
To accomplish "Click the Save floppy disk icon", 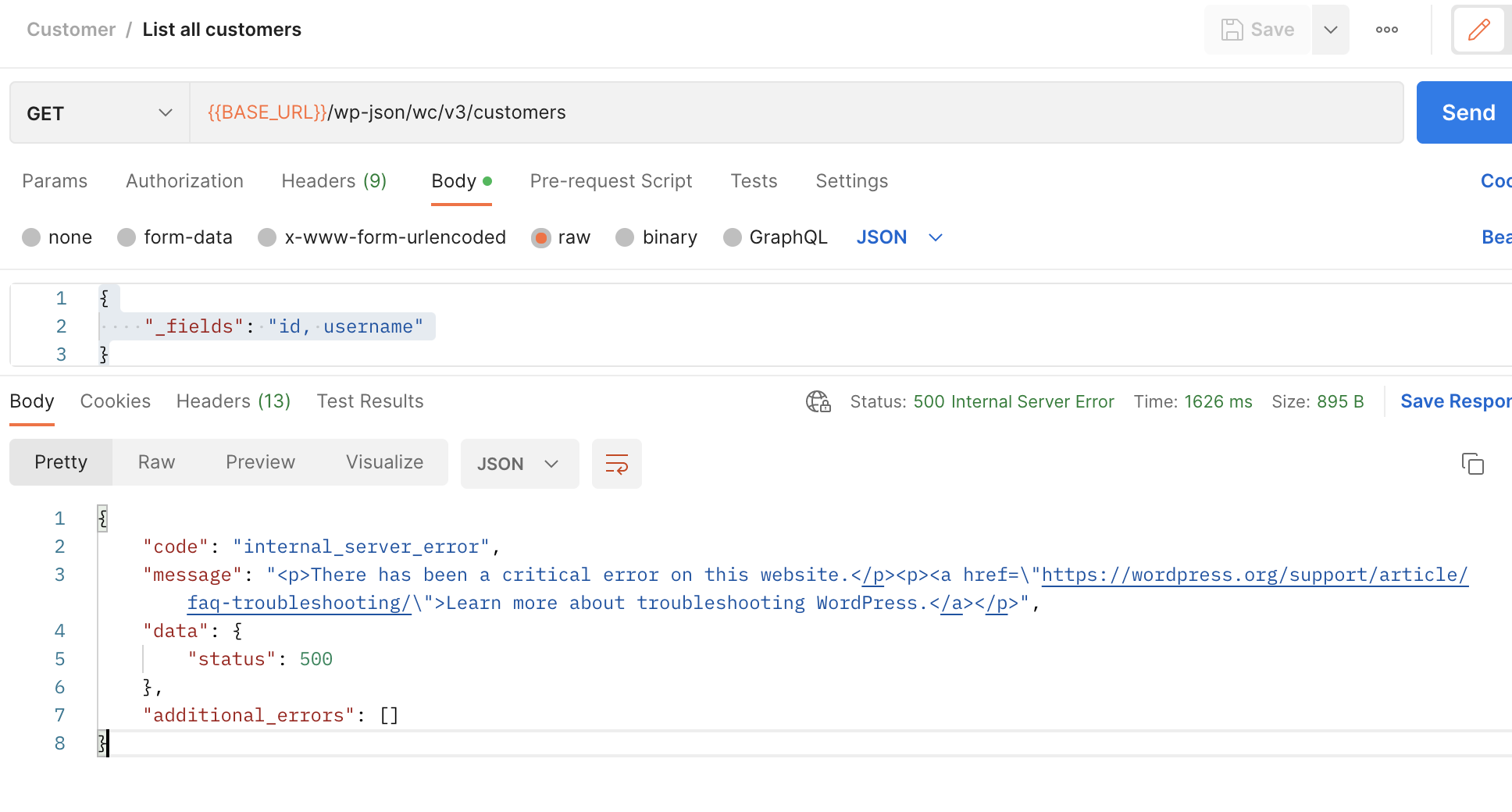I will point(1232,30).
